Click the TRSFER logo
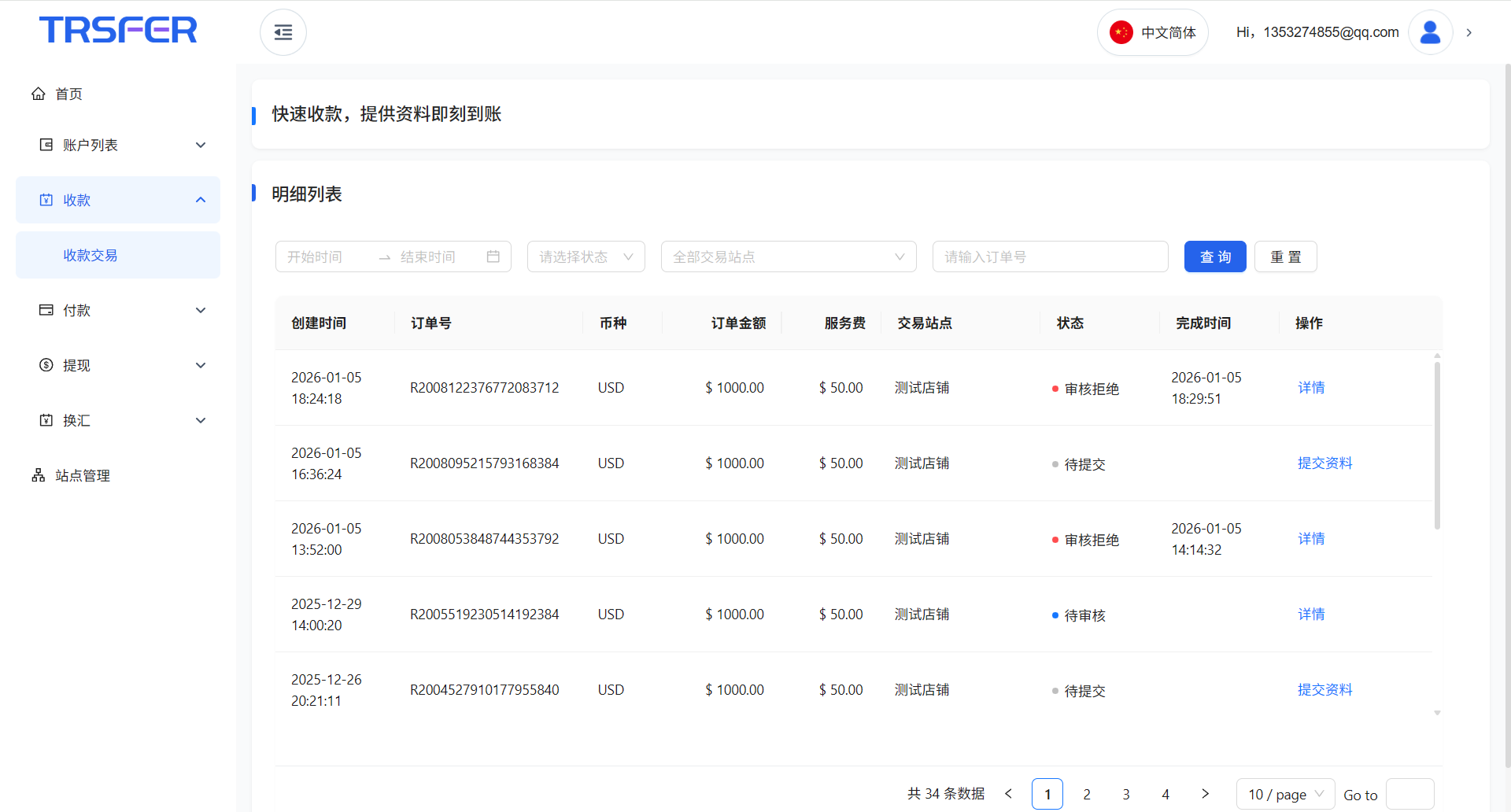 pyautogui.click(x=118, y=30)
